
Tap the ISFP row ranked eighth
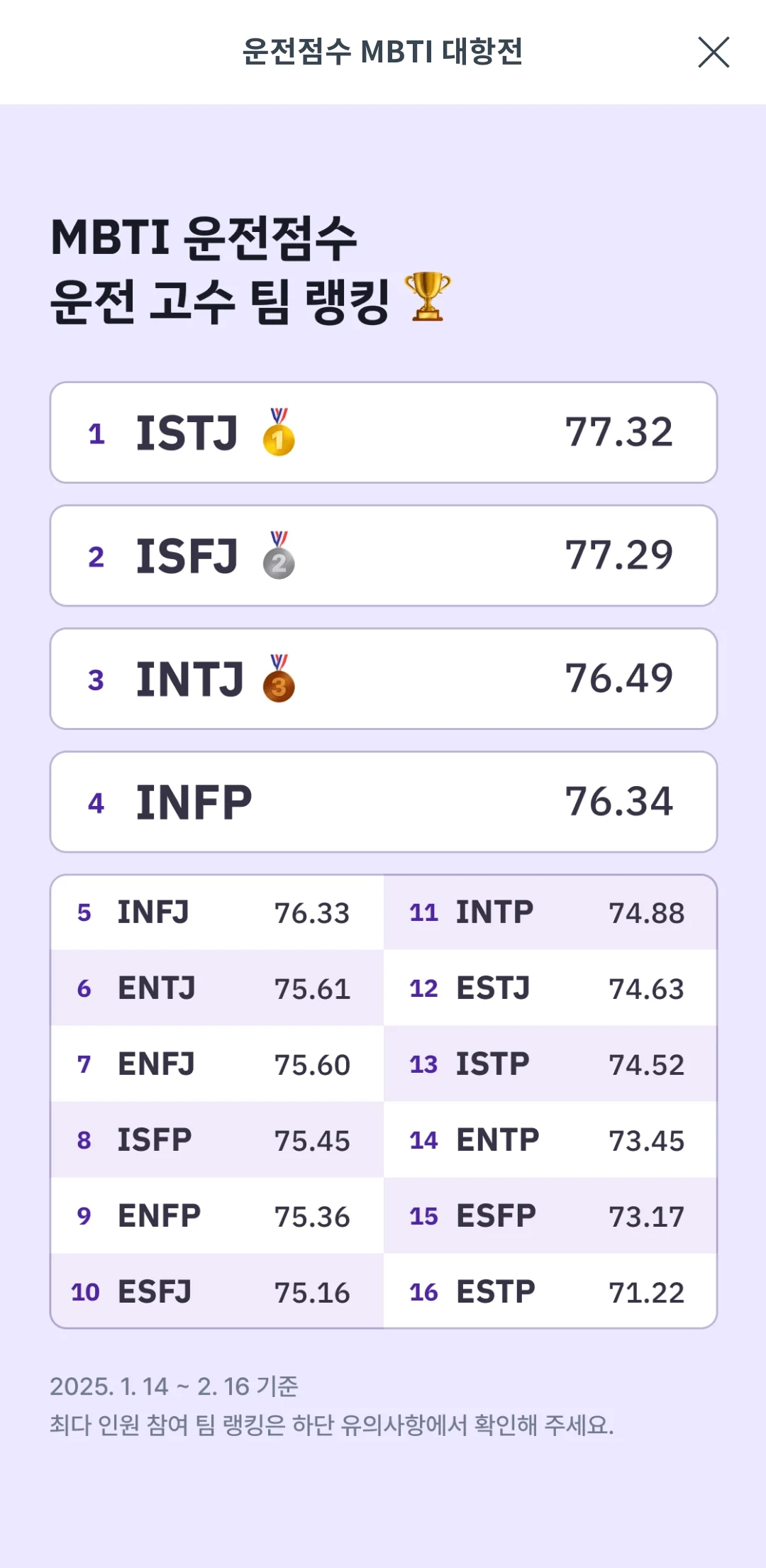pyautogui.click(x=217, y=1140)
